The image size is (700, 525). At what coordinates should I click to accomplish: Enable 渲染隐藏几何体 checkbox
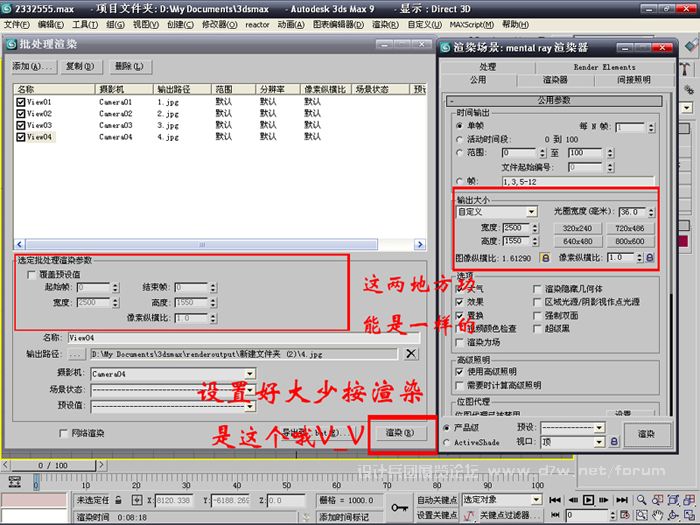coord(538,289)
